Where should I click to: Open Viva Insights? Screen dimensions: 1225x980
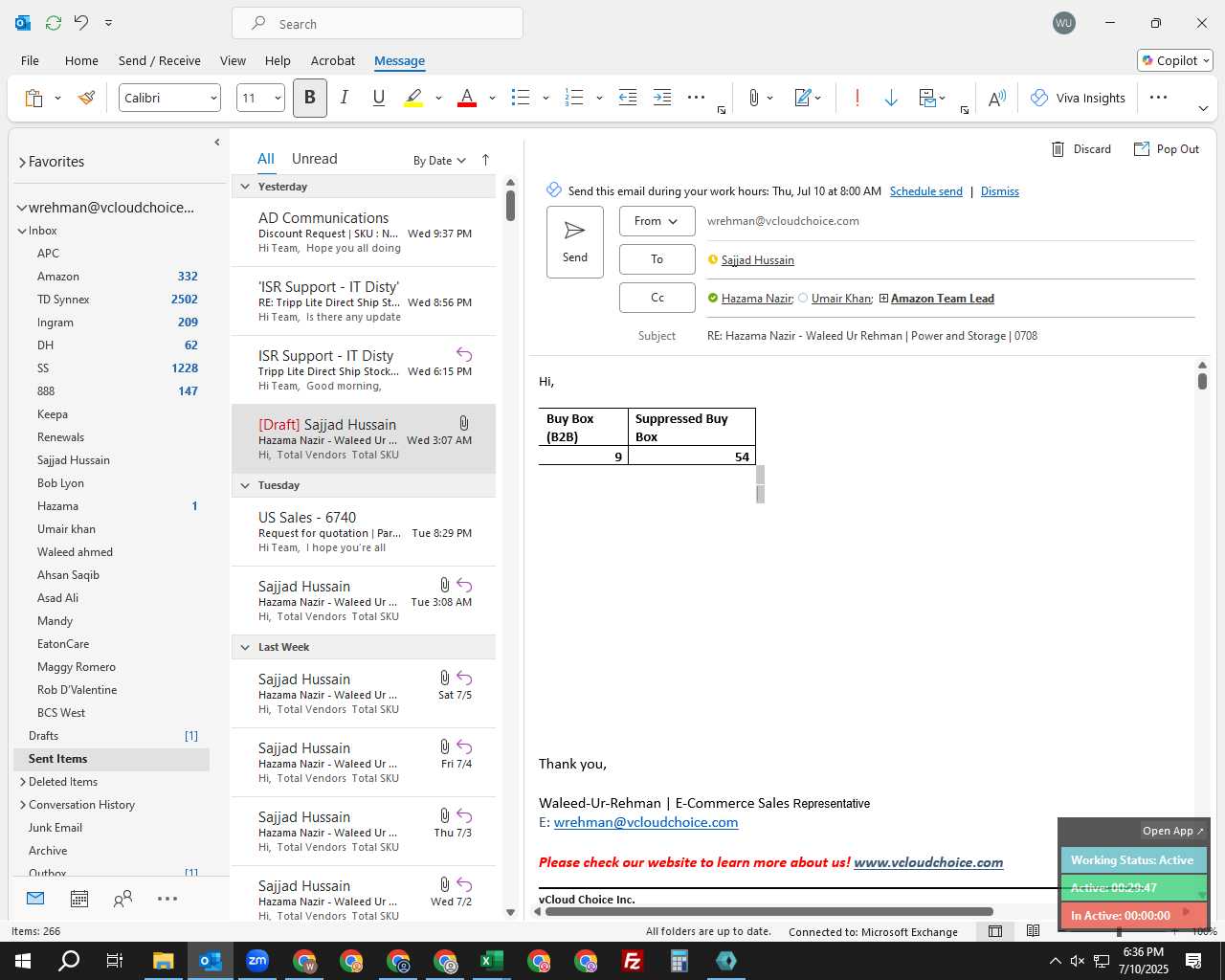[x=1078, y=98]
